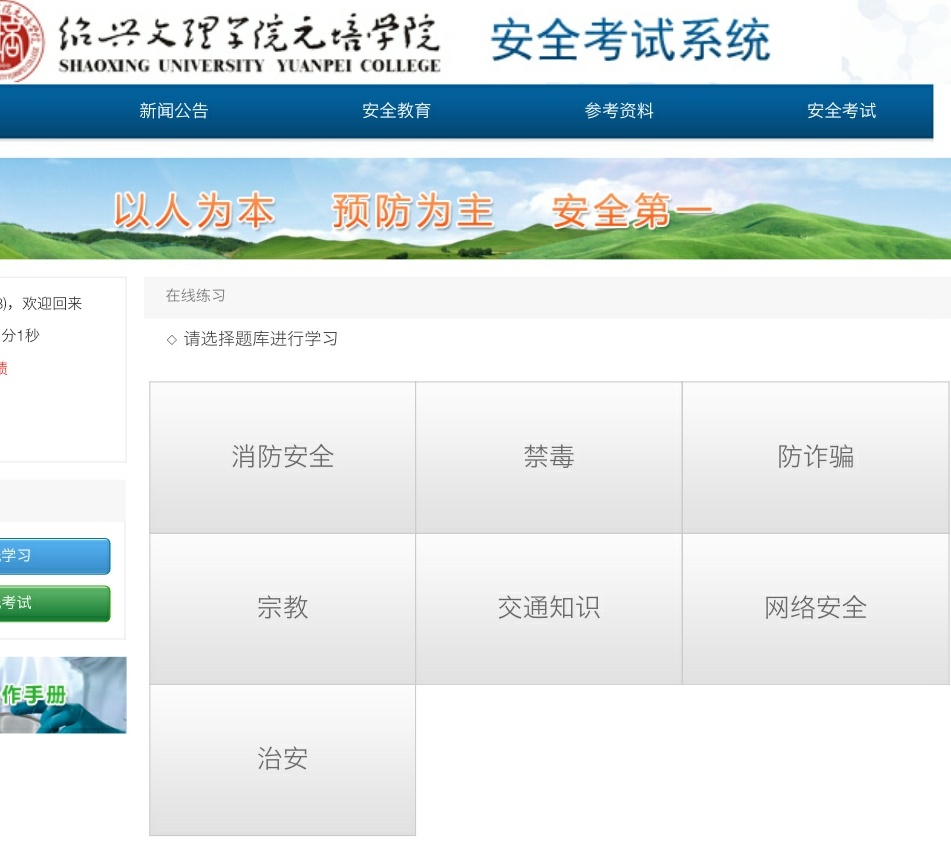Viewport: 951px width, 865px height.
Task: Open the 操作手册 thumbnail image
Action: (62, 695)
